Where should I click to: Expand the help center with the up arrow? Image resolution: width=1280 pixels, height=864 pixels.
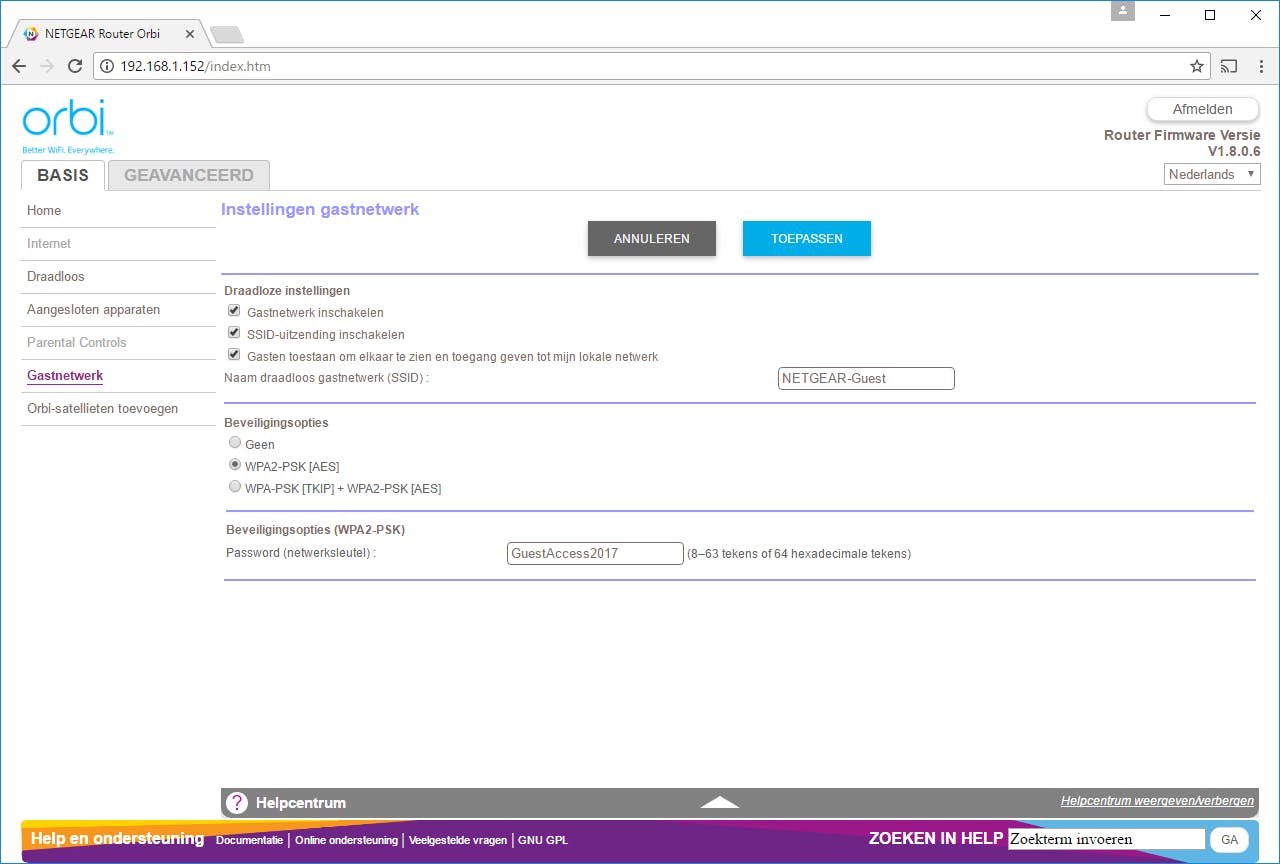720,802
